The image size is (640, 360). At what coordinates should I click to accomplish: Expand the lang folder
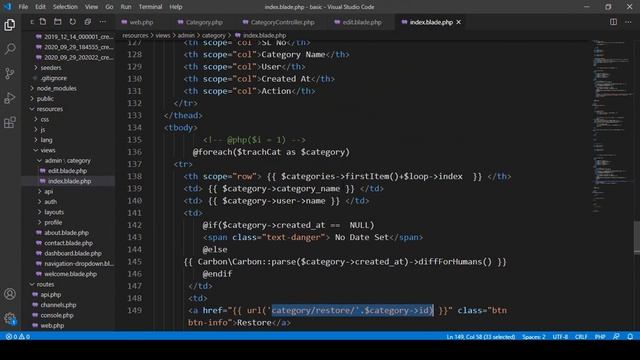point(46,140)
